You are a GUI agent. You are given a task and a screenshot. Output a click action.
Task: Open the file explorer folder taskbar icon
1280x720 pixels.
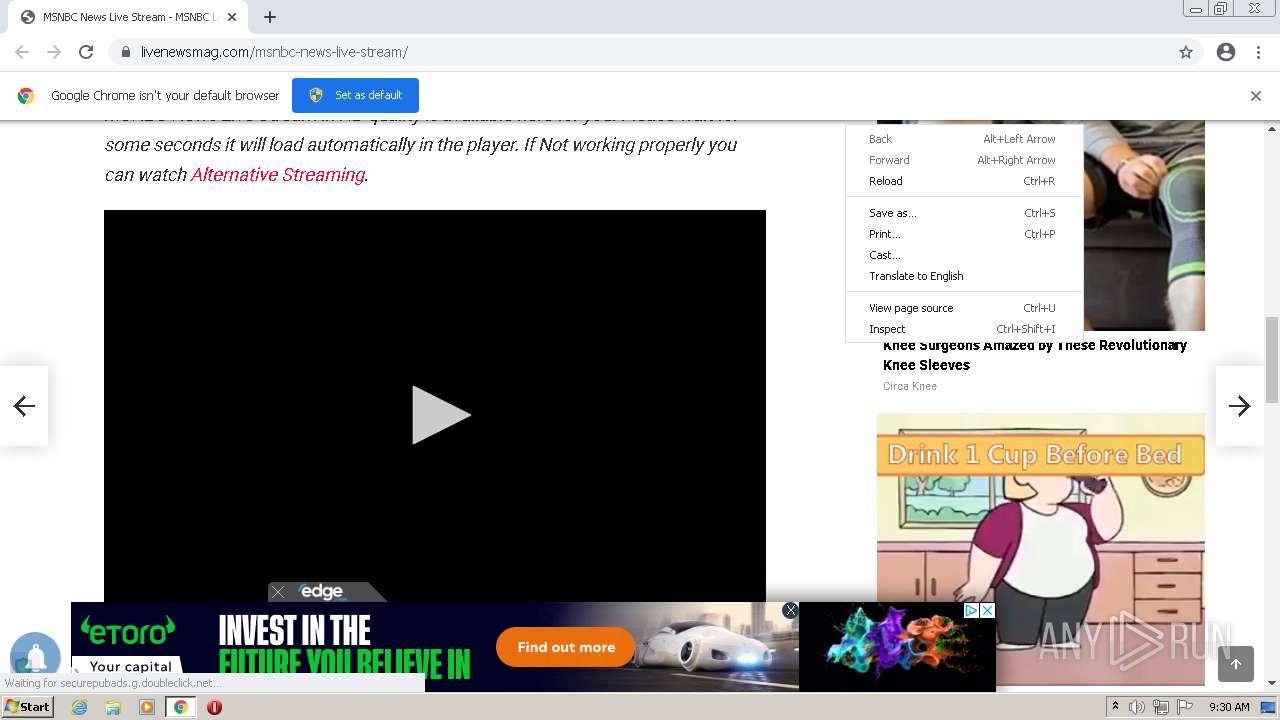113,707
